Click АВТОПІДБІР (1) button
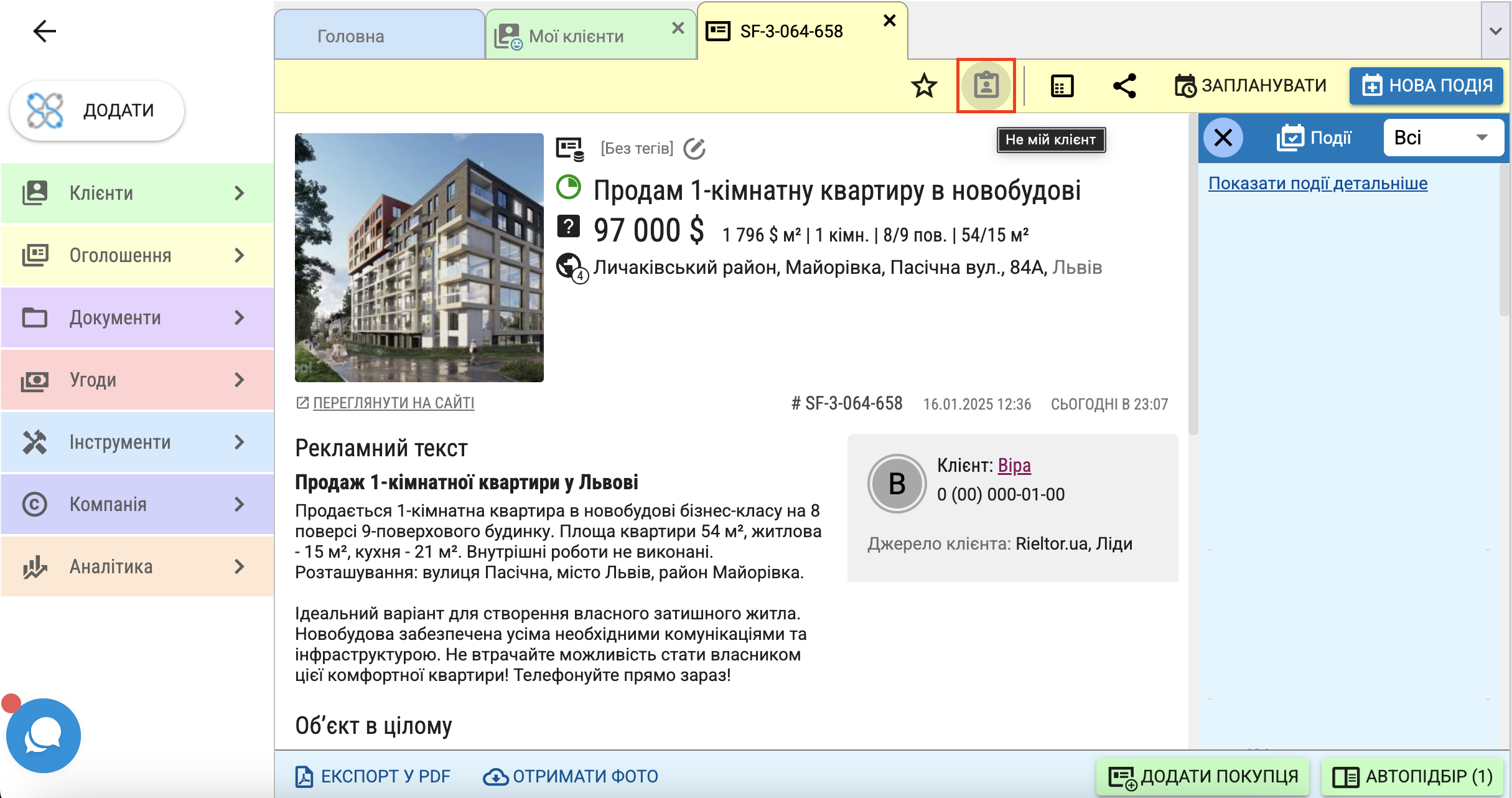Screen dimensions: 1512x798 tap(1412, 776)
